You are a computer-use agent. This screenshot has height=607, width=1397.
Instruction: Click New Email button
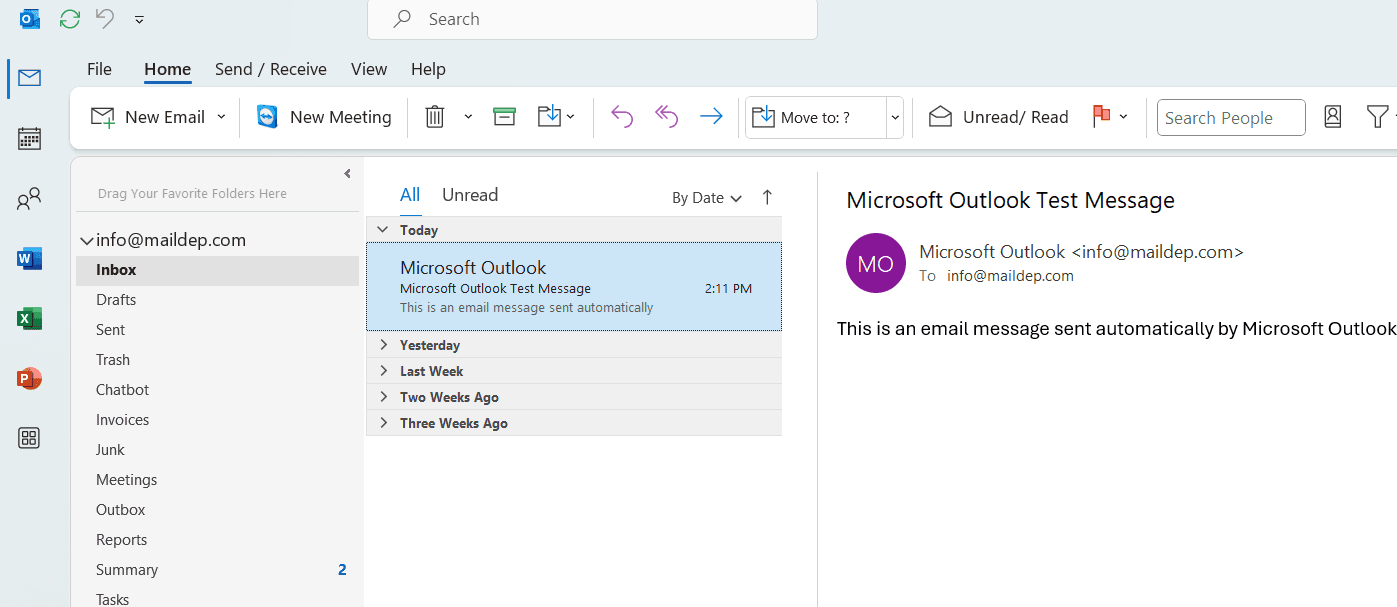tap(148, 117)
